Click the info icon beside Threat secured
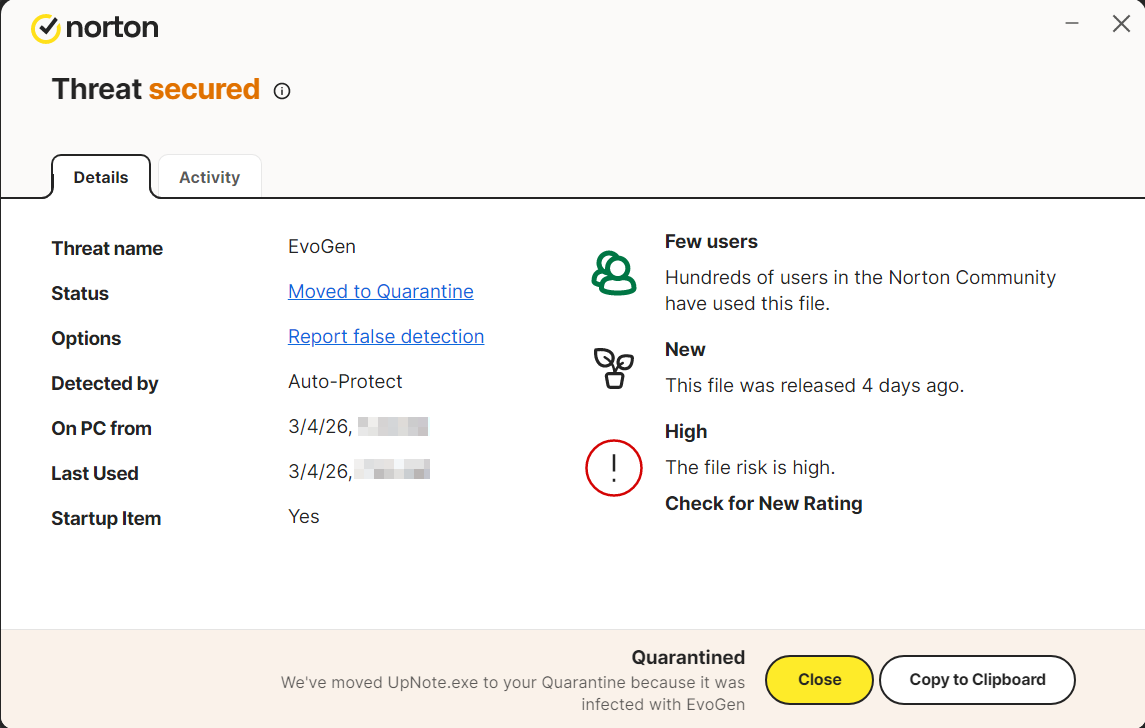This screenshot has height=728, width=1145. pyautogui.click(x=282, y=91)
